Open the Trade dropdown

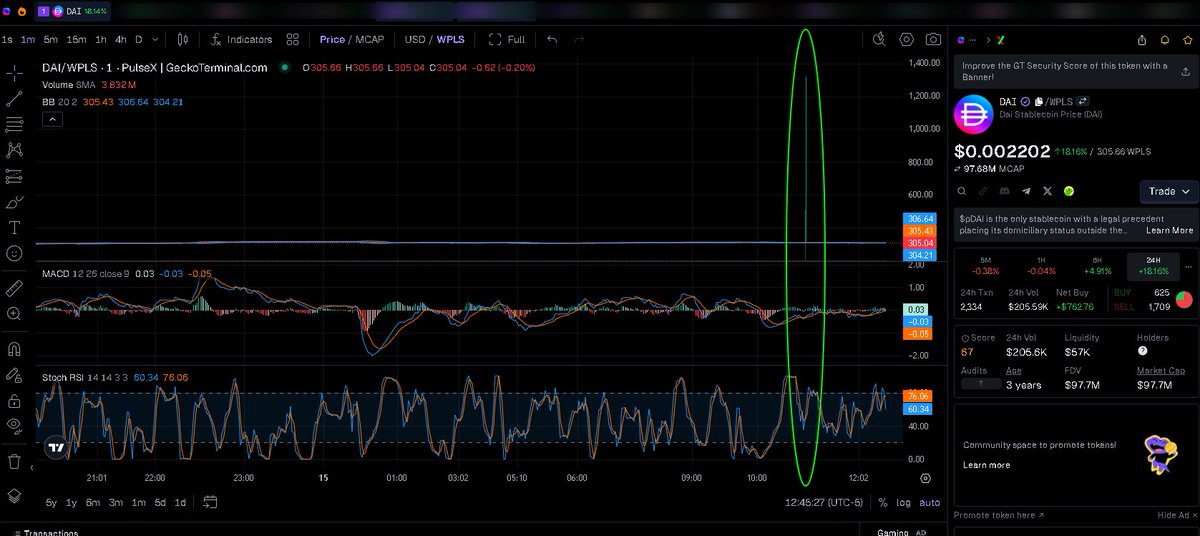coord(1168,191)
